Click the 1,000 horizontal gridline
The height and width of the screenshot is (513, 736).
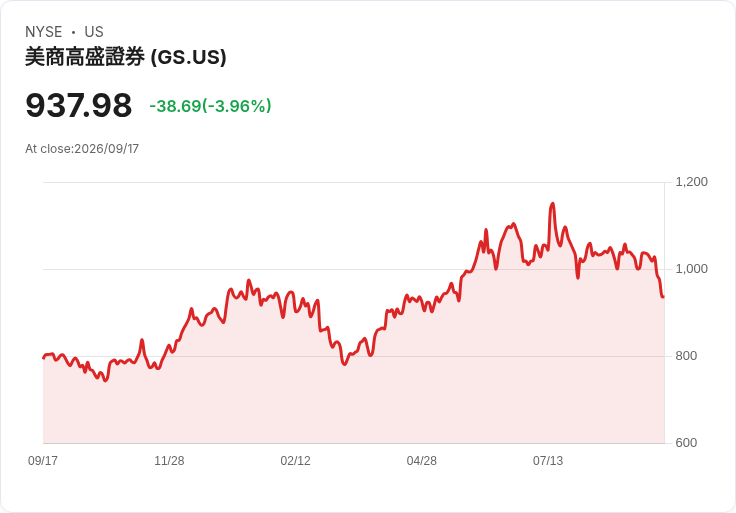pos(354,269)
